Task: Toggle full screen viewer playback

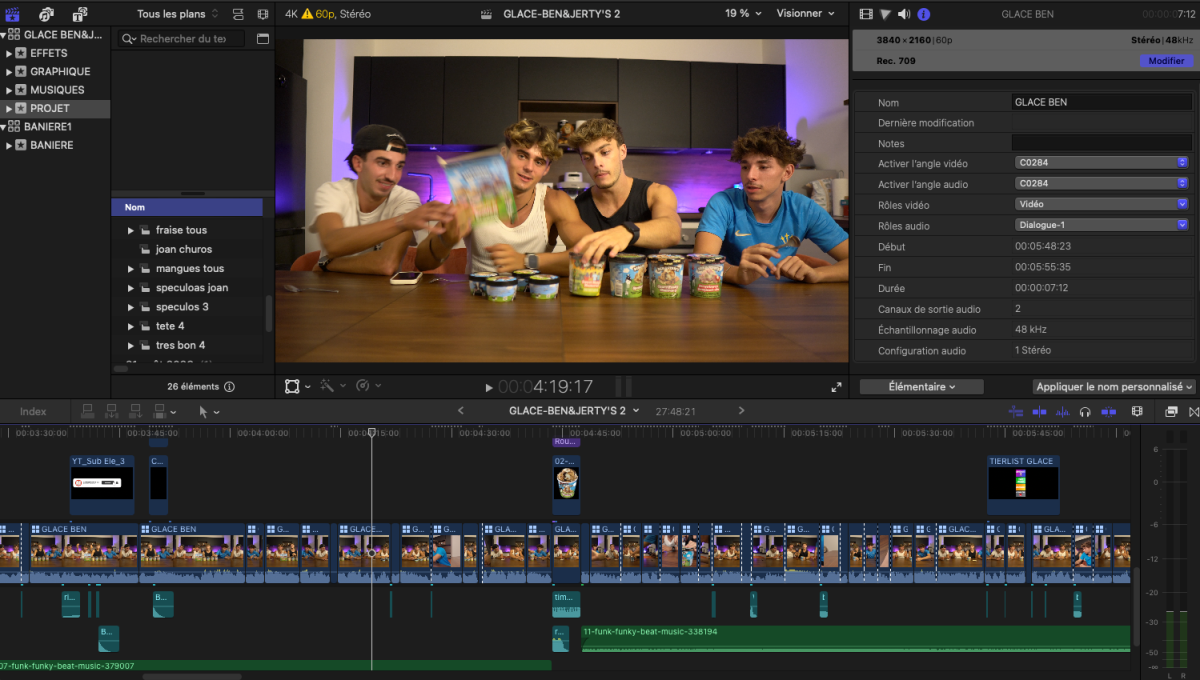Action: [x=836, y=387]
